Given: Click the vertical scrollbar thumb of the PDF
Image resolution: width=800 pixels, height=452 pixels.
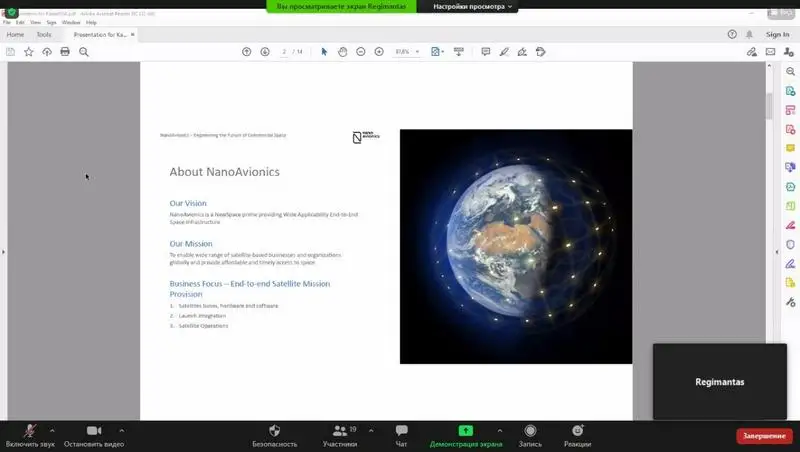Looking at the screenshot, I should (769, 106).
